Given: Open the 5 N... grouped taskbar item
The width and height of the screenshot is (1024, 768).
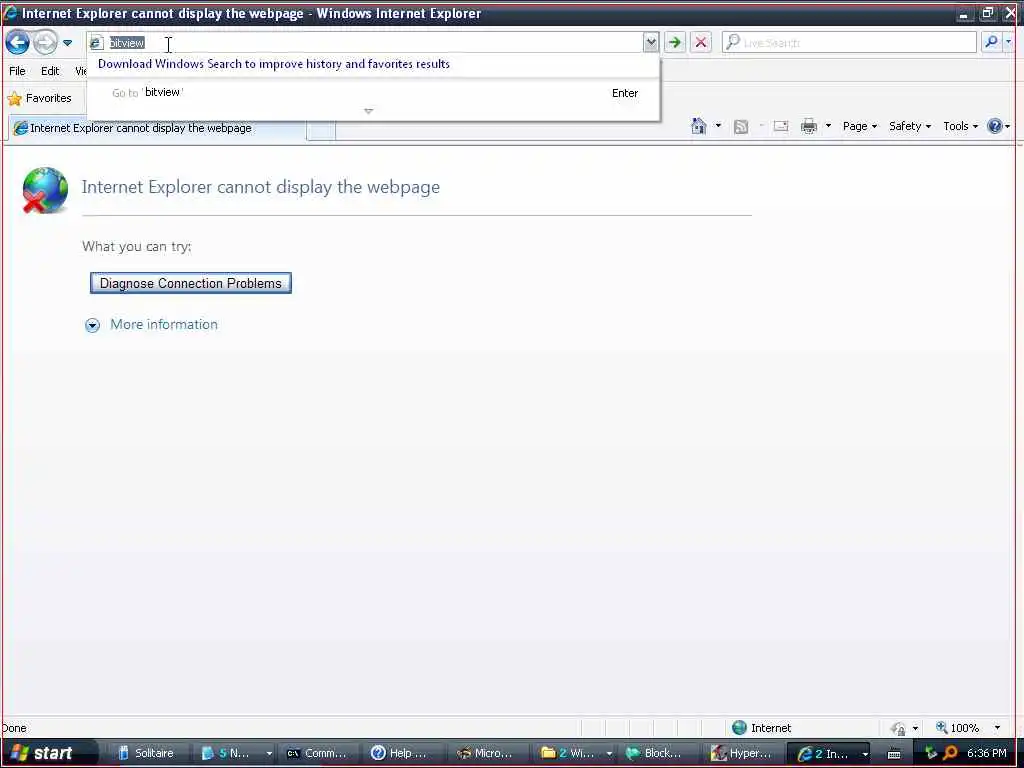Looking at the screenshot, I should point(234,753).
